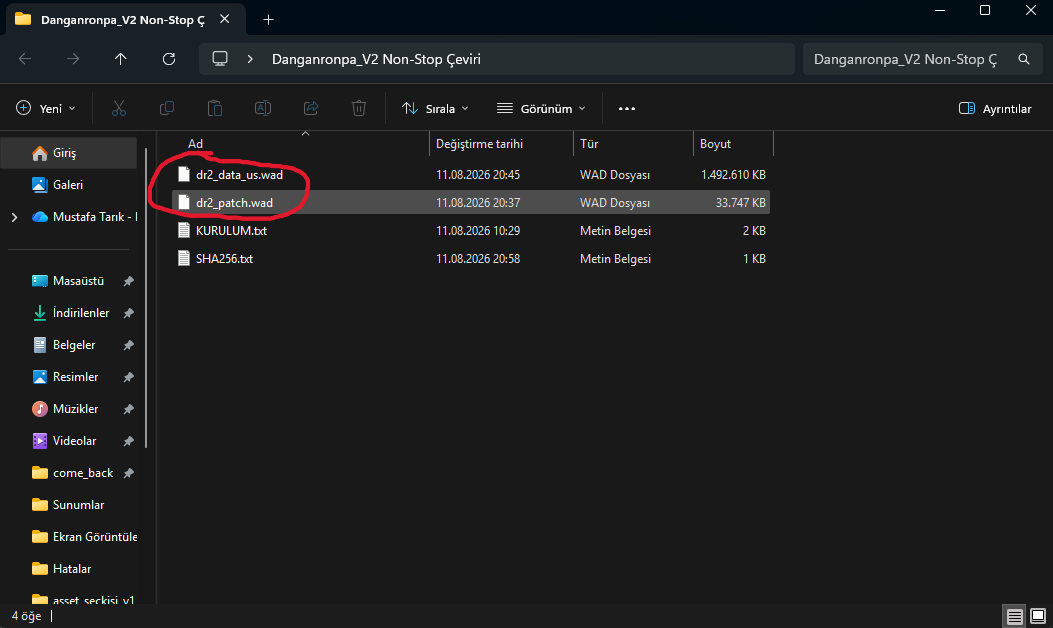Go up one folder level
This screenshot has width=1053, height=628.
click(x=121, y=59)
